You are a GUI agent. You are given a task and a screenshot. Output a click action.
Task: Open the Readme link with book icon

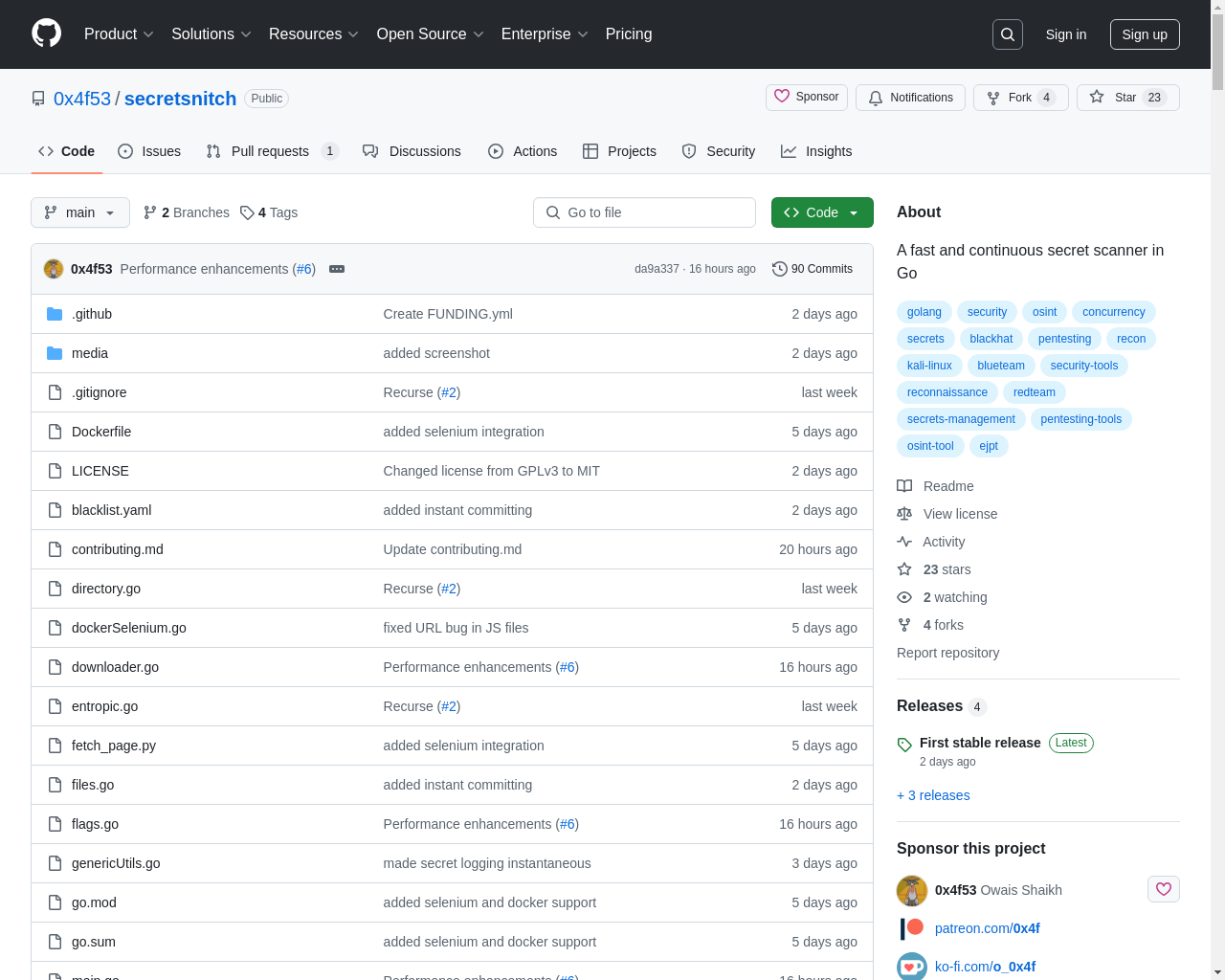point(935,486)
